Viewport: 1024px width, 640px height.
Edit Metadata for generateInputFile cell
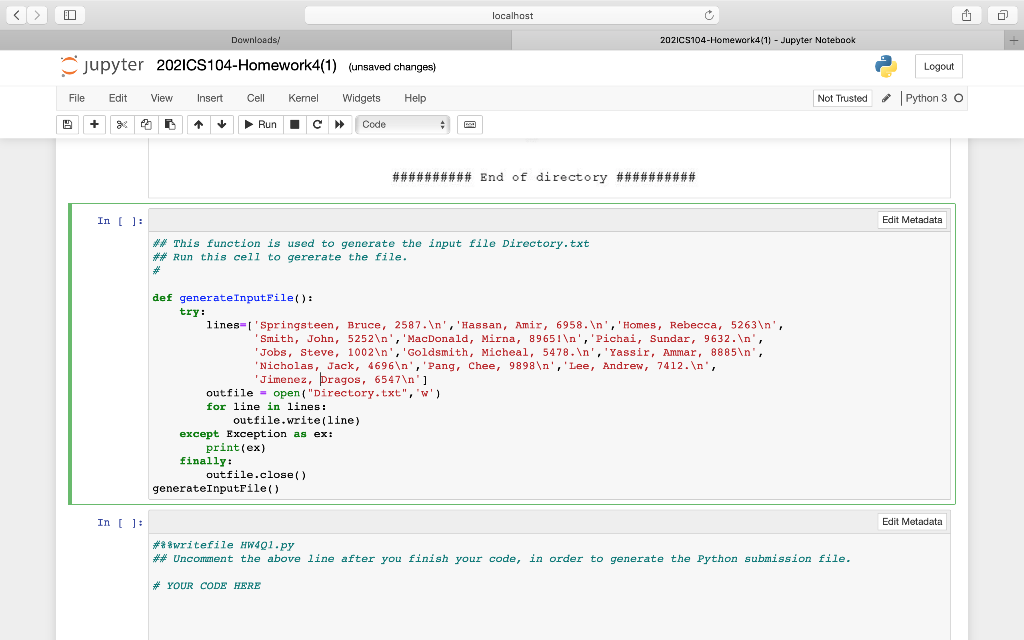(x=912, y=219)
